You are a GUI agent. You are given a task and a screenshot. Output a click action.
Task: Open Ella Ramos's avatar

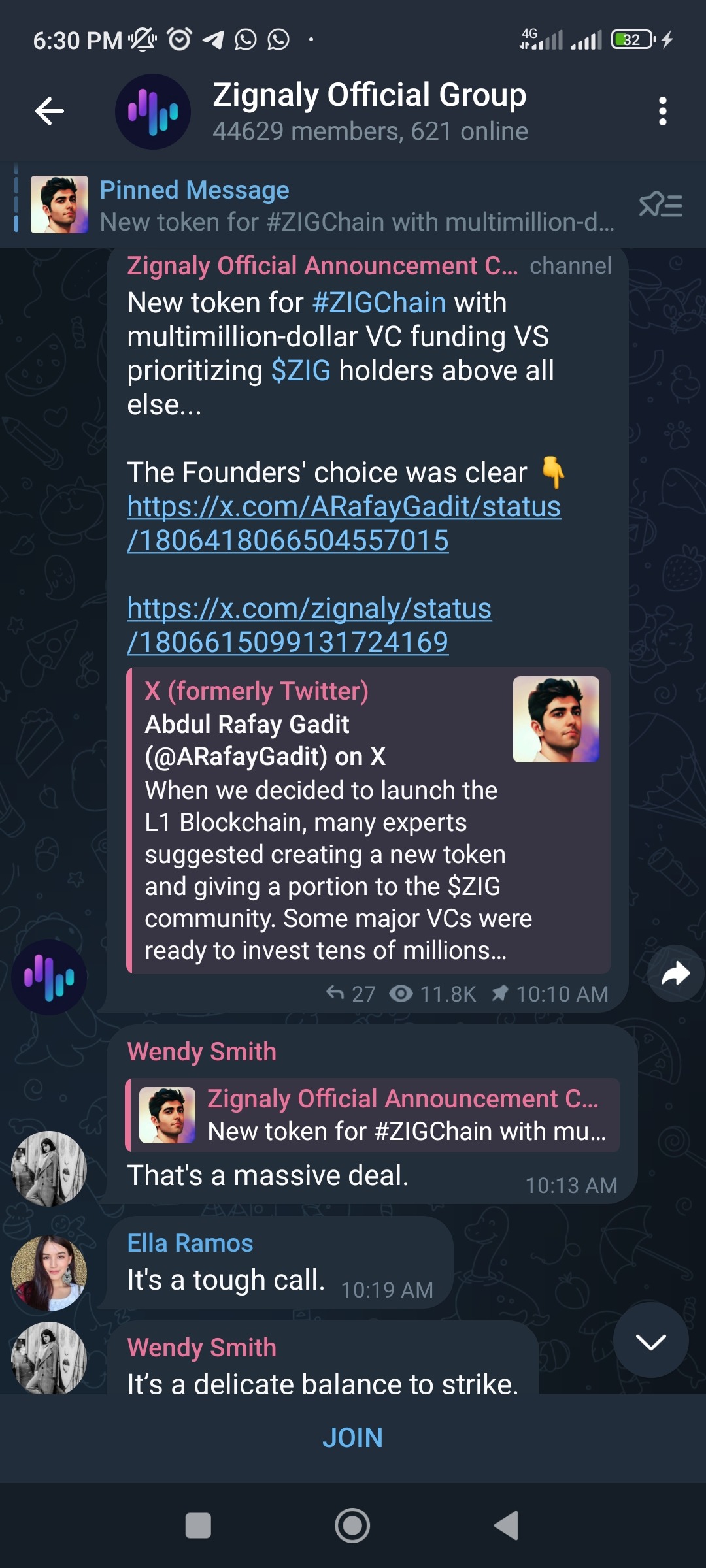point(49,1273)
